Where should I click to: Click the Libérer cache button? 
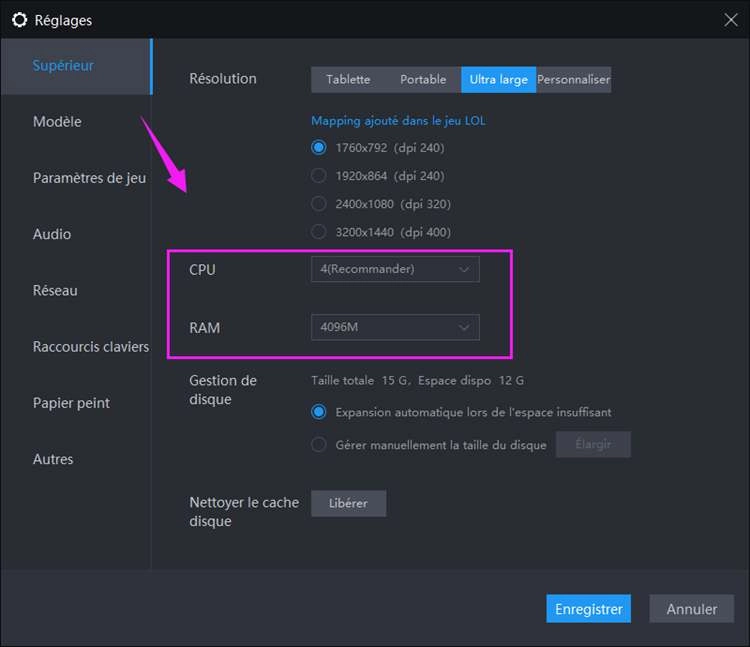pyautogui.click(x=348, y=504)
